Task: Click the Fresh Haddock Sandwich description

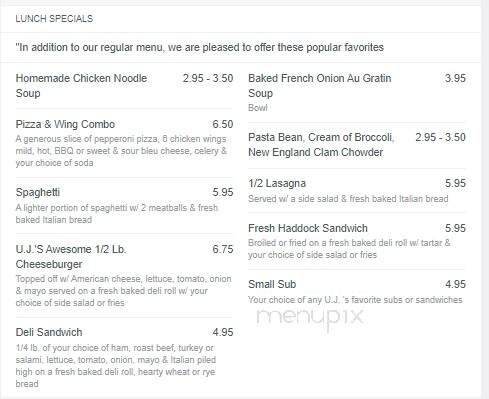Action: tap(349, 249)
